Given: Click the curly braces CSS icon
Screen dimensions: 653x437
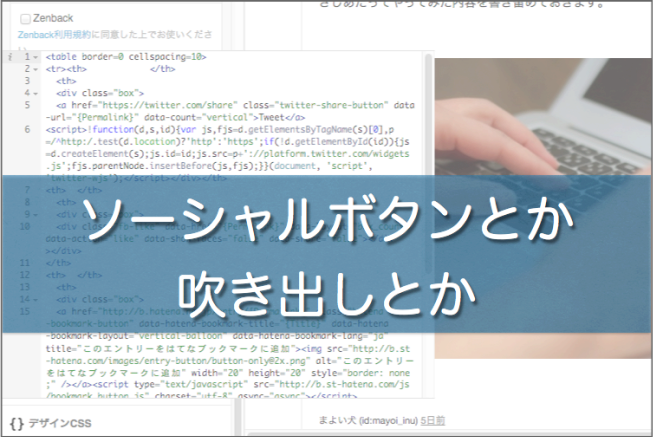Looking at the screenshot, I should pyautogui.click(x=17, y=423).
